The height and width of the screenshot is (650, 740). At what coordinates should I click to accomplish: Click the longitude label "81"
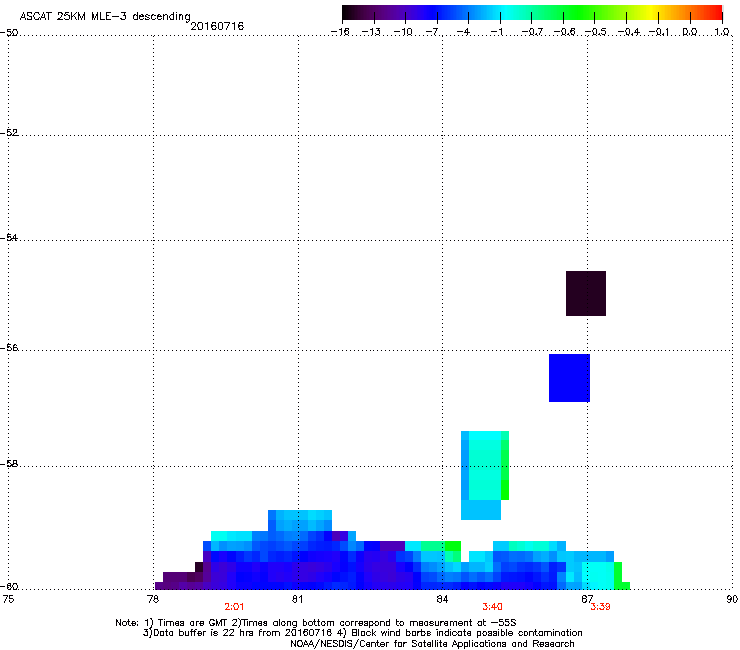pyautogui.click(x=297, y=599)
